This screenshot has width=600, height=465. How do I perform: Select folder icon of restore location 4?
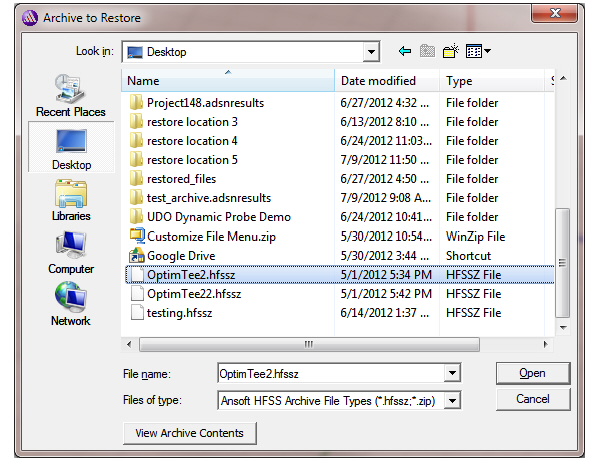tap(136, 141)
